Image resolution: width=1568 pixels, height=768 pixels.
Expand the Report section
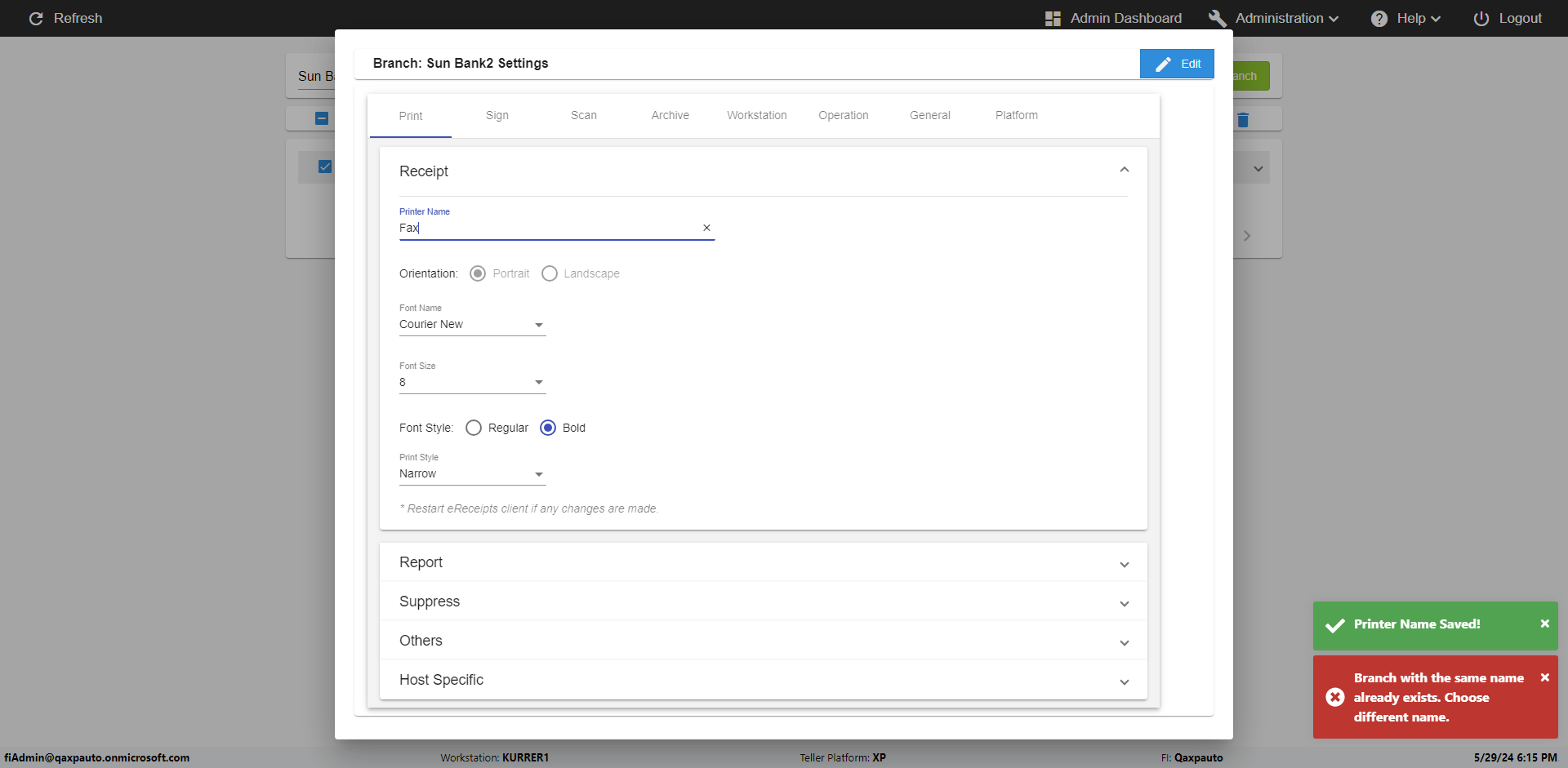click(x=763, y=562)
